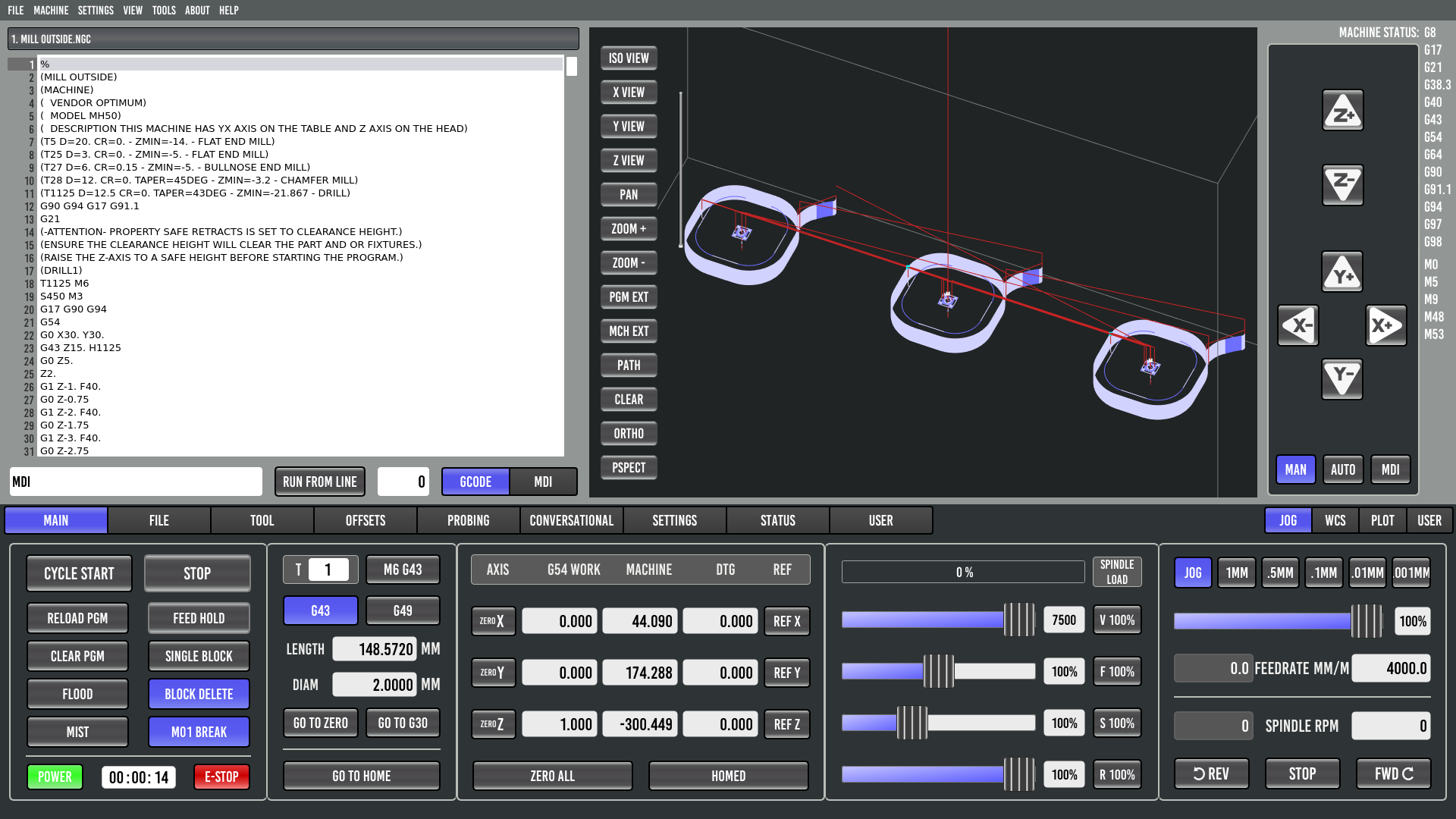1456x819 pixels.
Task: Start spindle in reverse with REV button
Action: tap(1211, 773)
